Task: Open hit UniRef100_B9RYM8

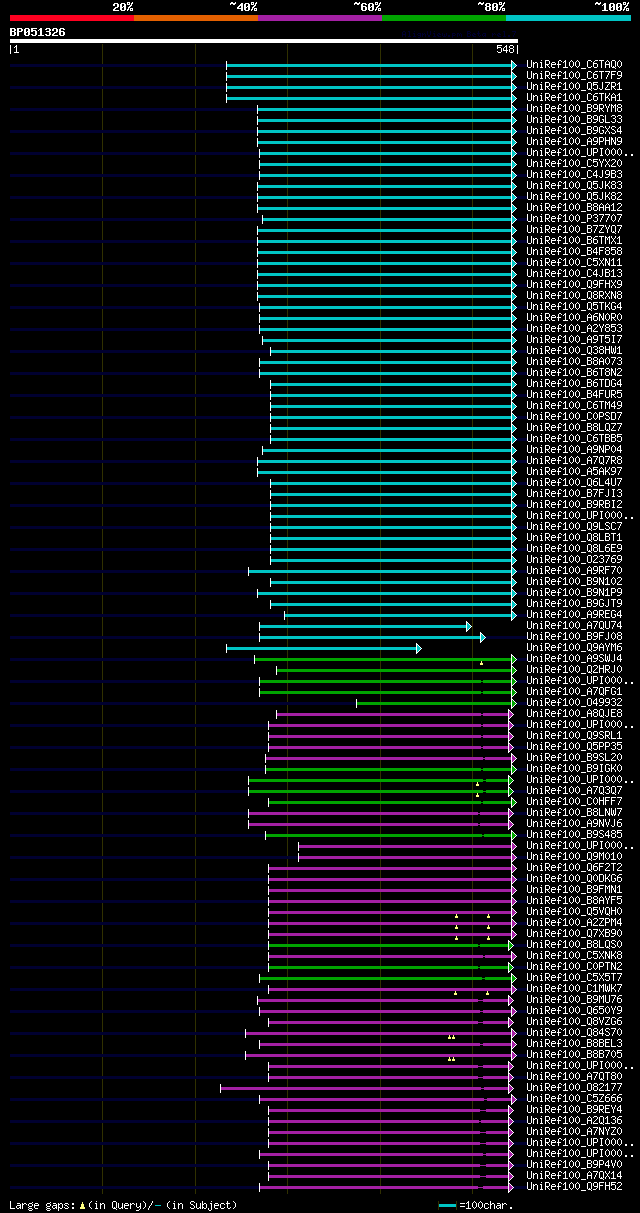Action: pyautogui.click(x=574, y=108)
